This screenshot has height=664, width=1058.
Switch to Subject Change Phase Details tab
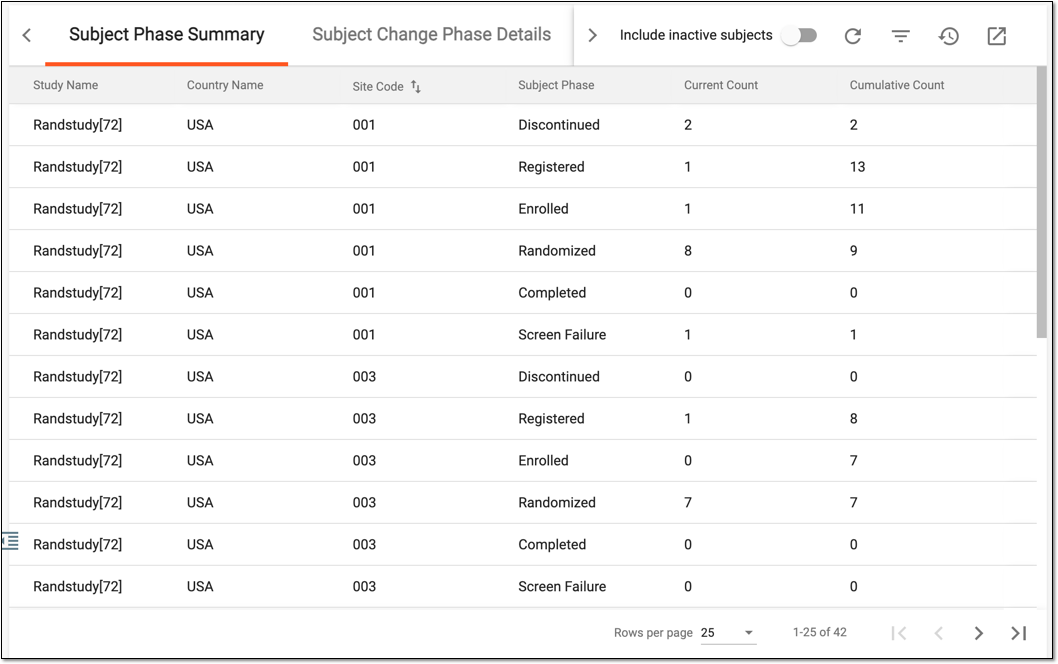432,34
